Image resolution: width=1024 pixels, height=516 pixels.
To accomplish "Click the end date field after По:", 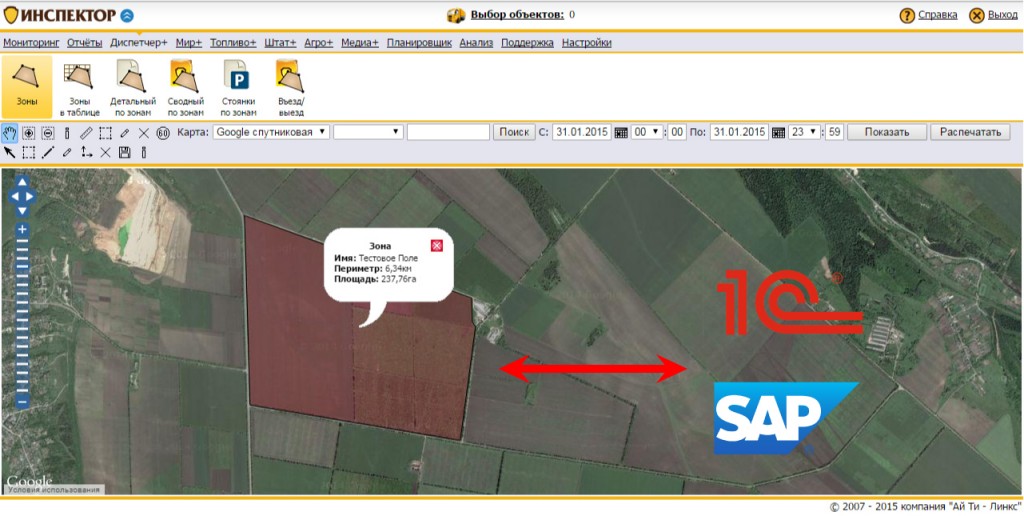I will tap(739, 132).
